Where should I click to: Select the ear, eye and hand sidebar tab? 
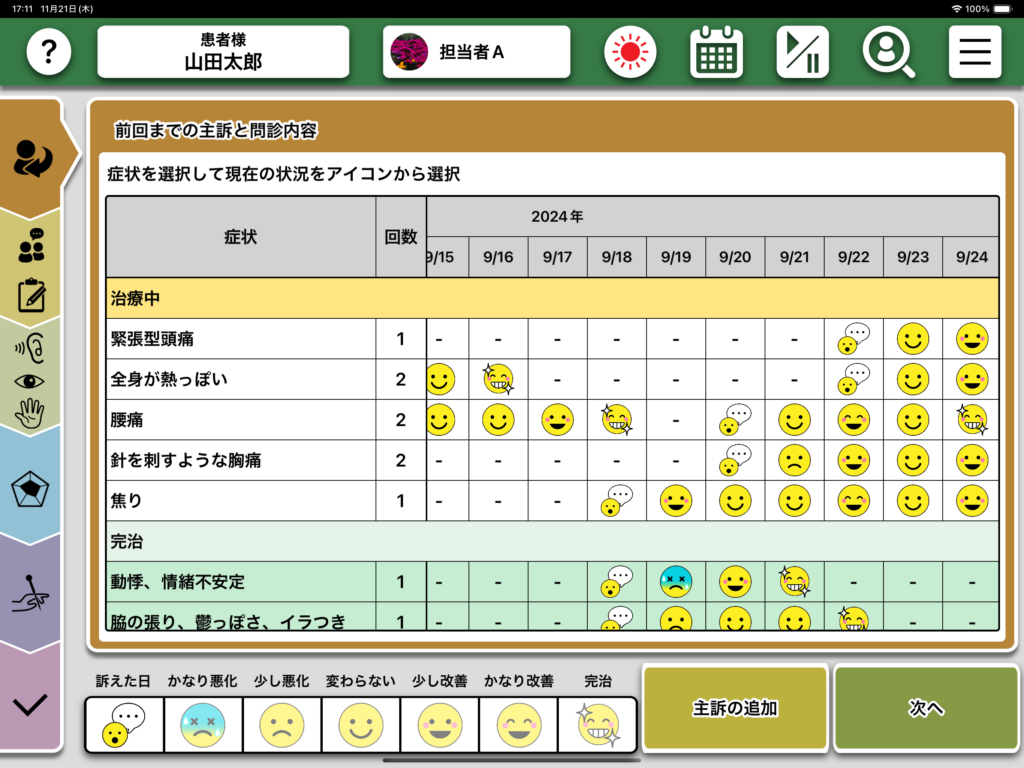click(x=31, y=379)
